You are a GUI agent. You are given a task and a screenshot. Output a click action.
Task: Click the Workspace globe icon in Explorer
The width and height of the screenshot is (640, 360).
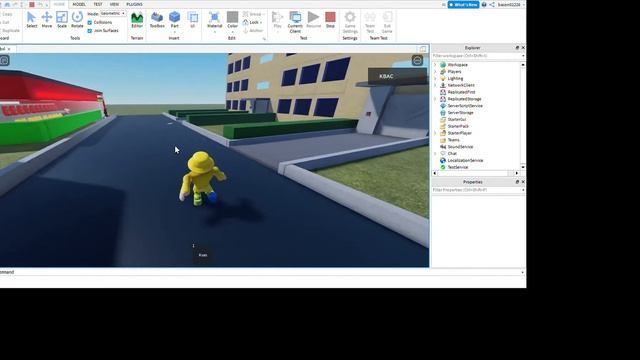pyautogui.click(x=443, y=65)
